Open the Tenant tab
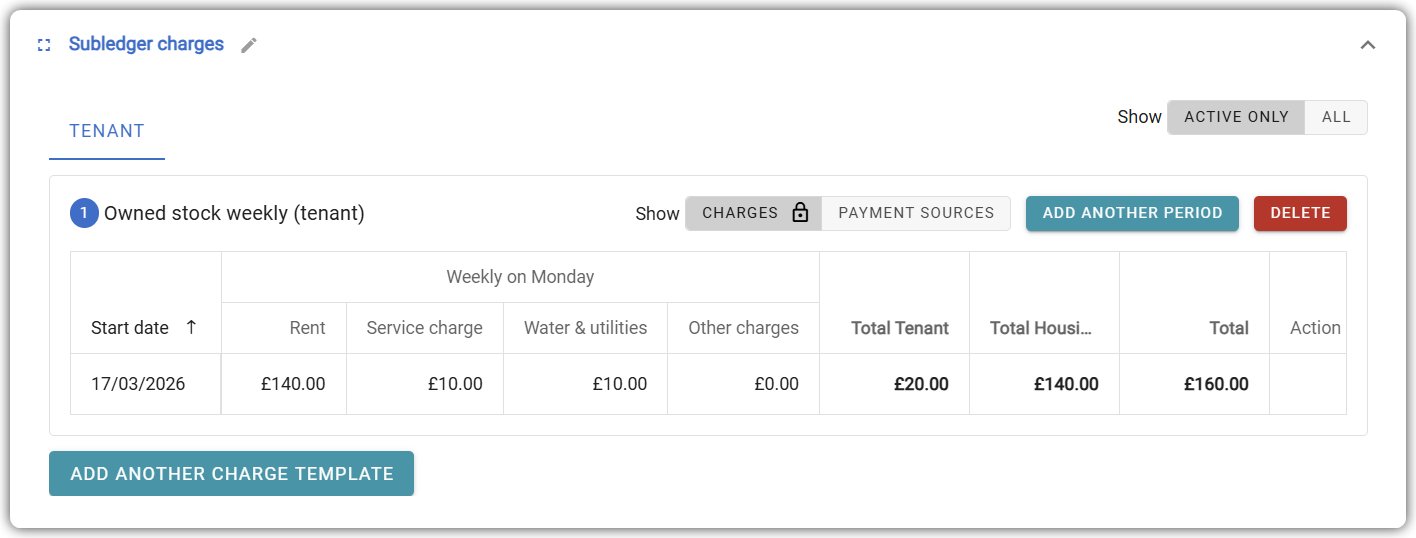 coord(107,131)
